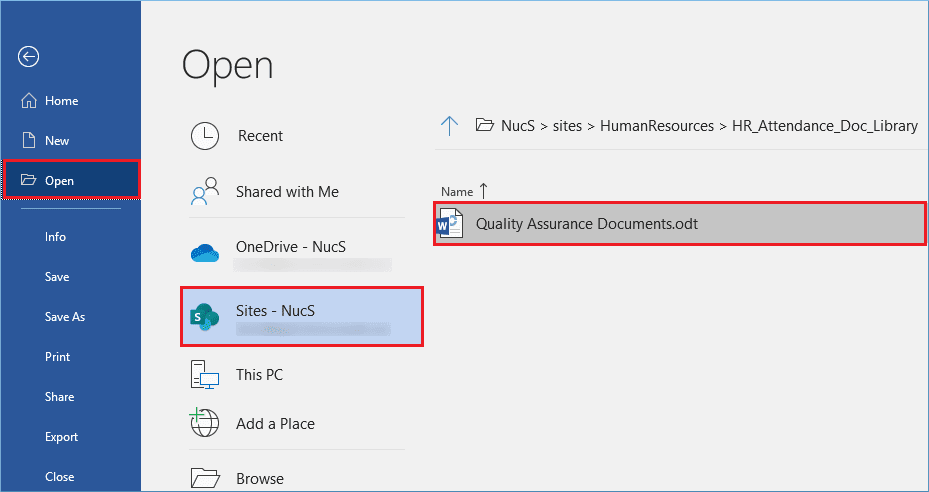The image size is (929, 492).
Task: Click the Word document file icon
Action: pyautogui.click(x=450, y=223)
